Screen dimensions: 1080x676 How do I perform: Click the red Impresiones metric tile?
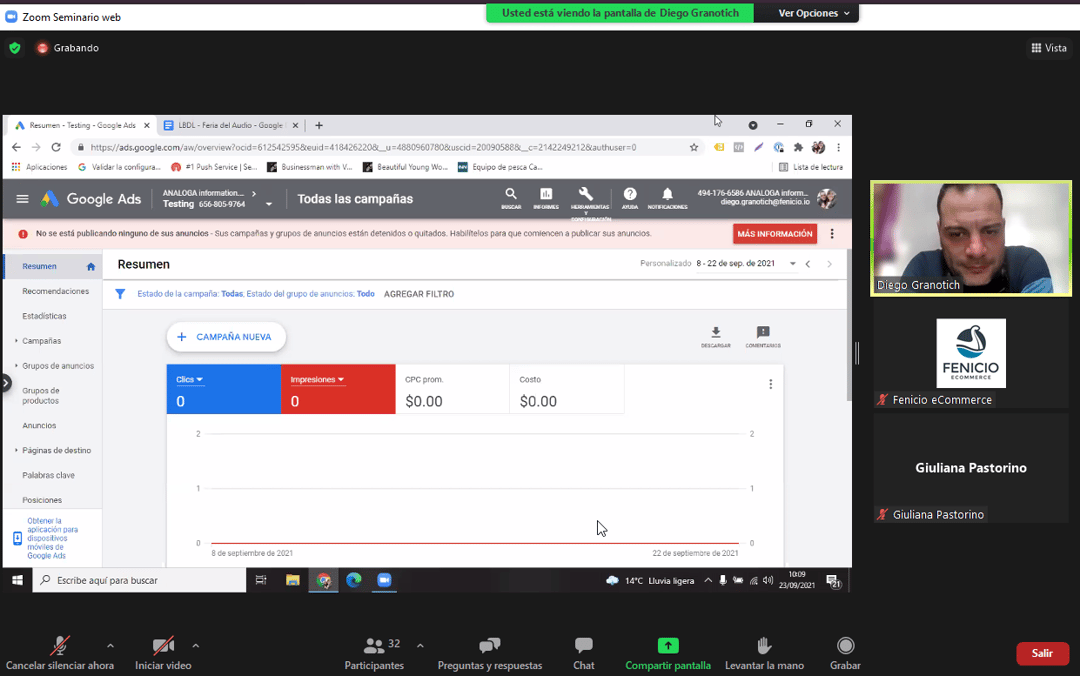[338, 390]
